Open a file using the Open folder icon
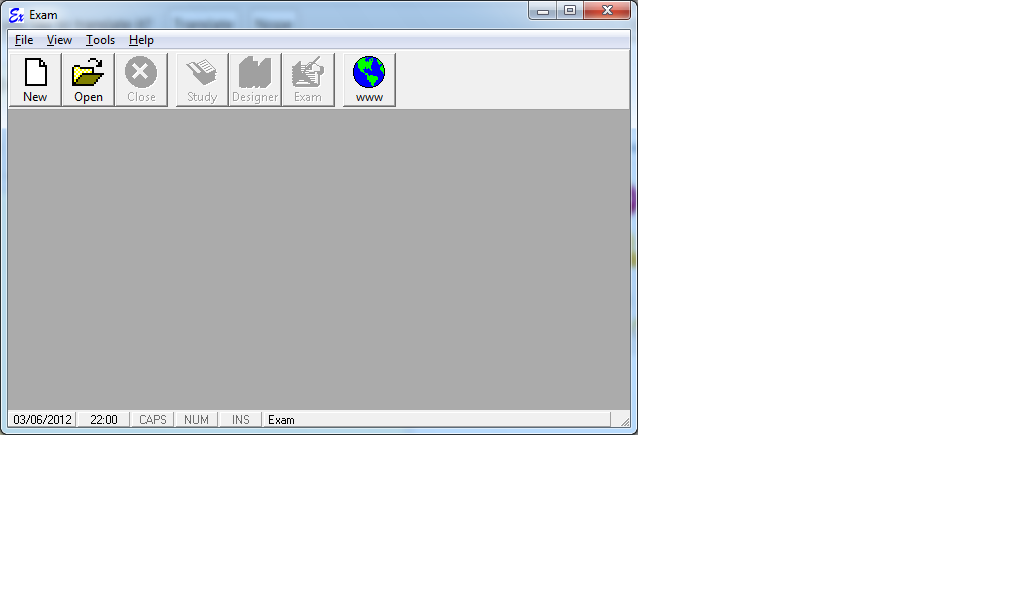 88,80
